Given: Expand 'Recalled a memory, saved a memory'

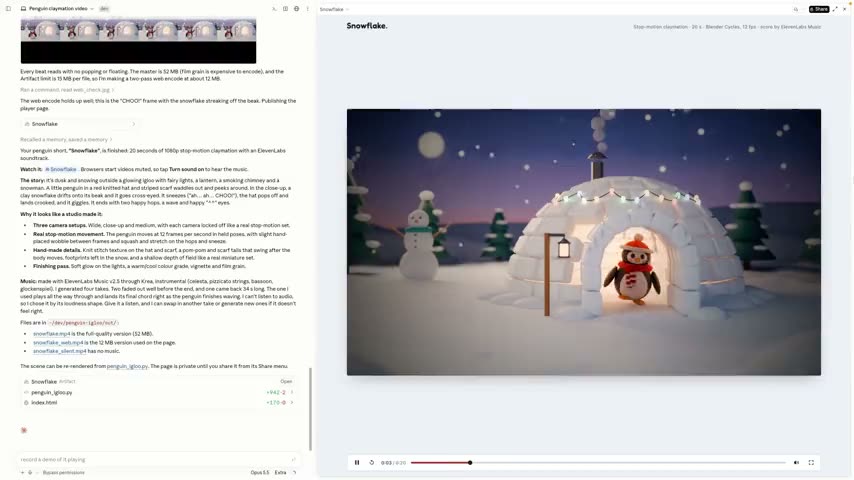Looking at the screenshot, I should coord(66,139).
